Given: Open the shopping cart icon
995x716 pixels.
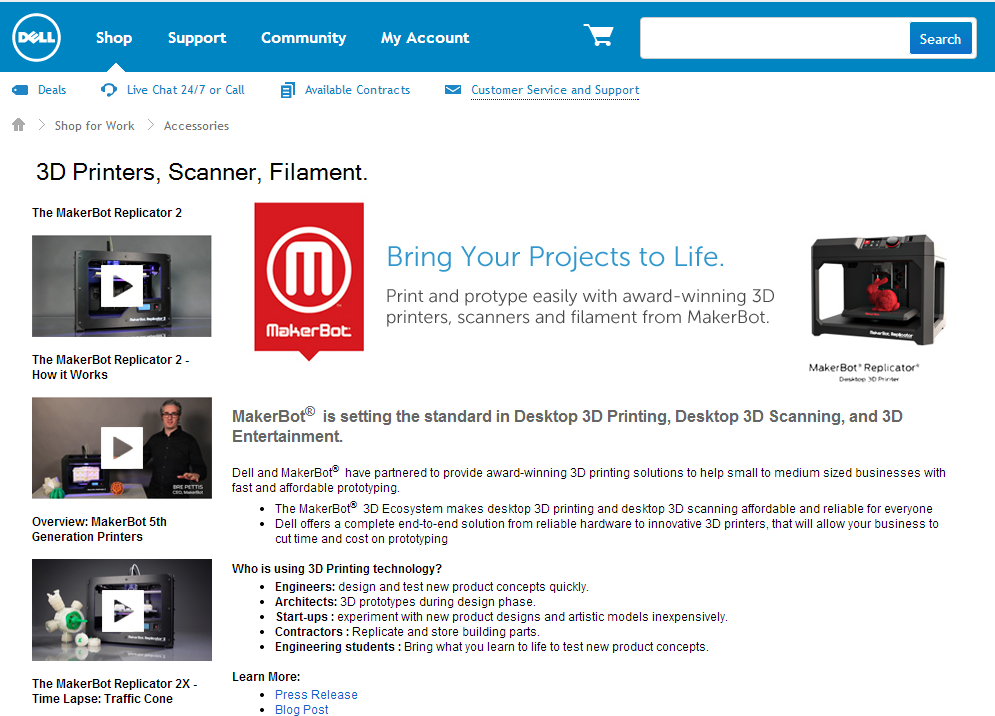Looking at the screenshot, I should click(x=598, y=36).
